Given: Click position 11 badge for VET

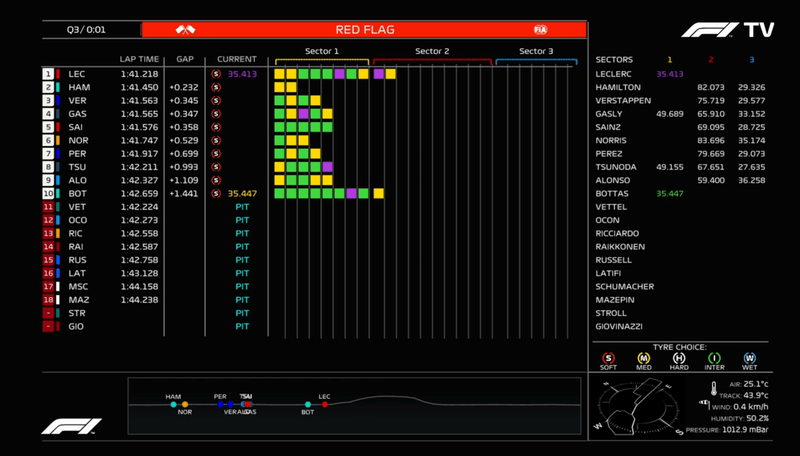Looking at the screenshot, I should point(48,207).
